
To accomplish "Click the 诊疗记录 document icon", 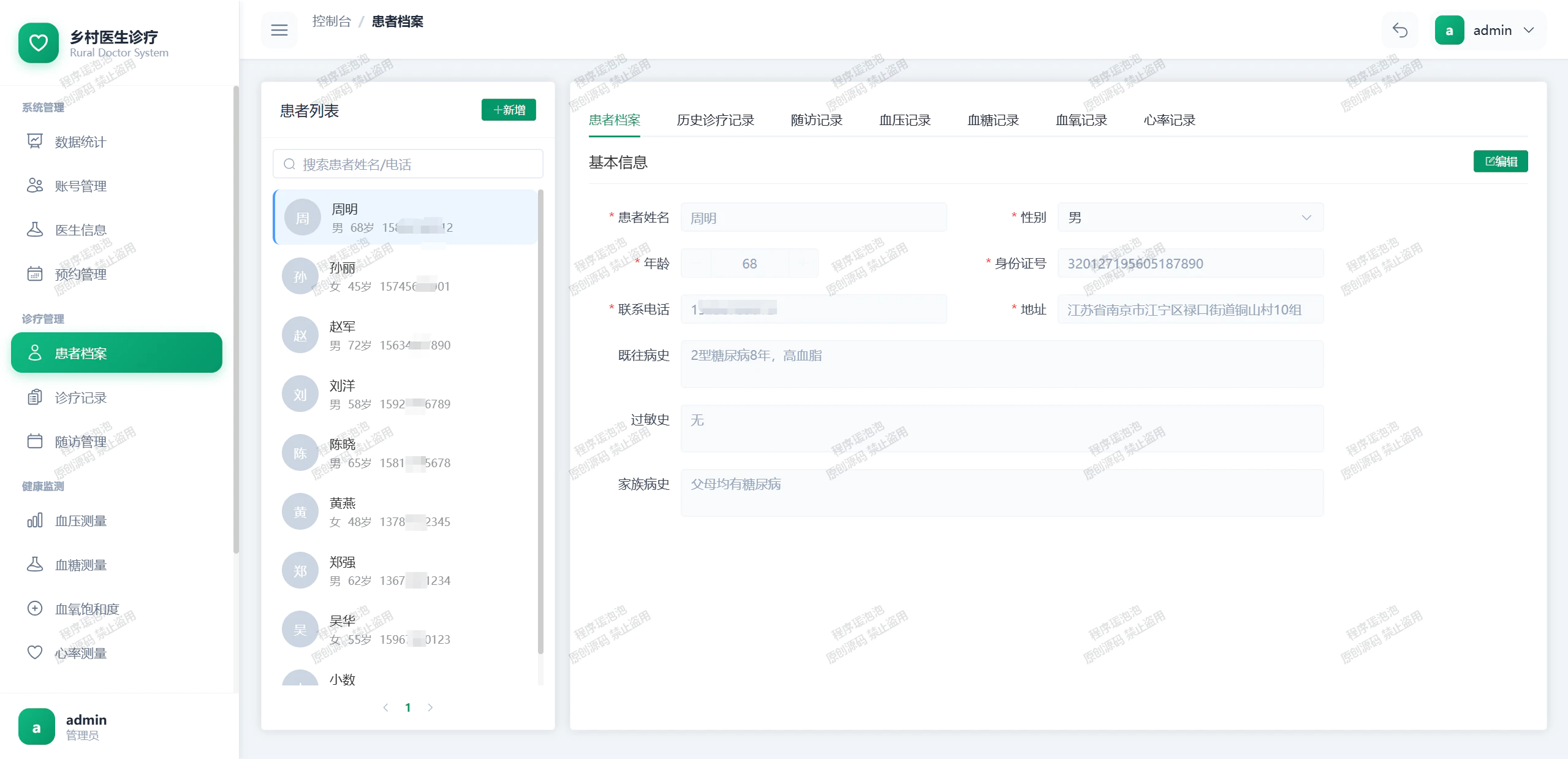I will click(x=35, y=397).
